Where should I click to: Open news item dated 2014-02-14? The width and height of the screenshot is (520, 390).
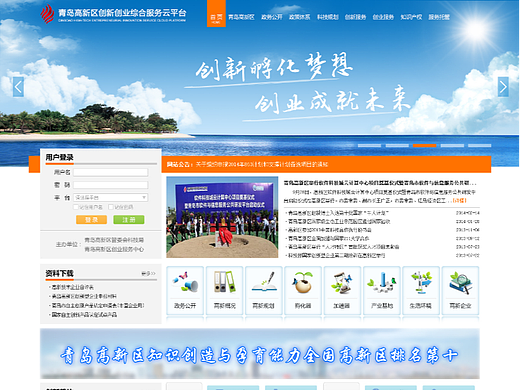pyautogui.click(x=338, y=213)
